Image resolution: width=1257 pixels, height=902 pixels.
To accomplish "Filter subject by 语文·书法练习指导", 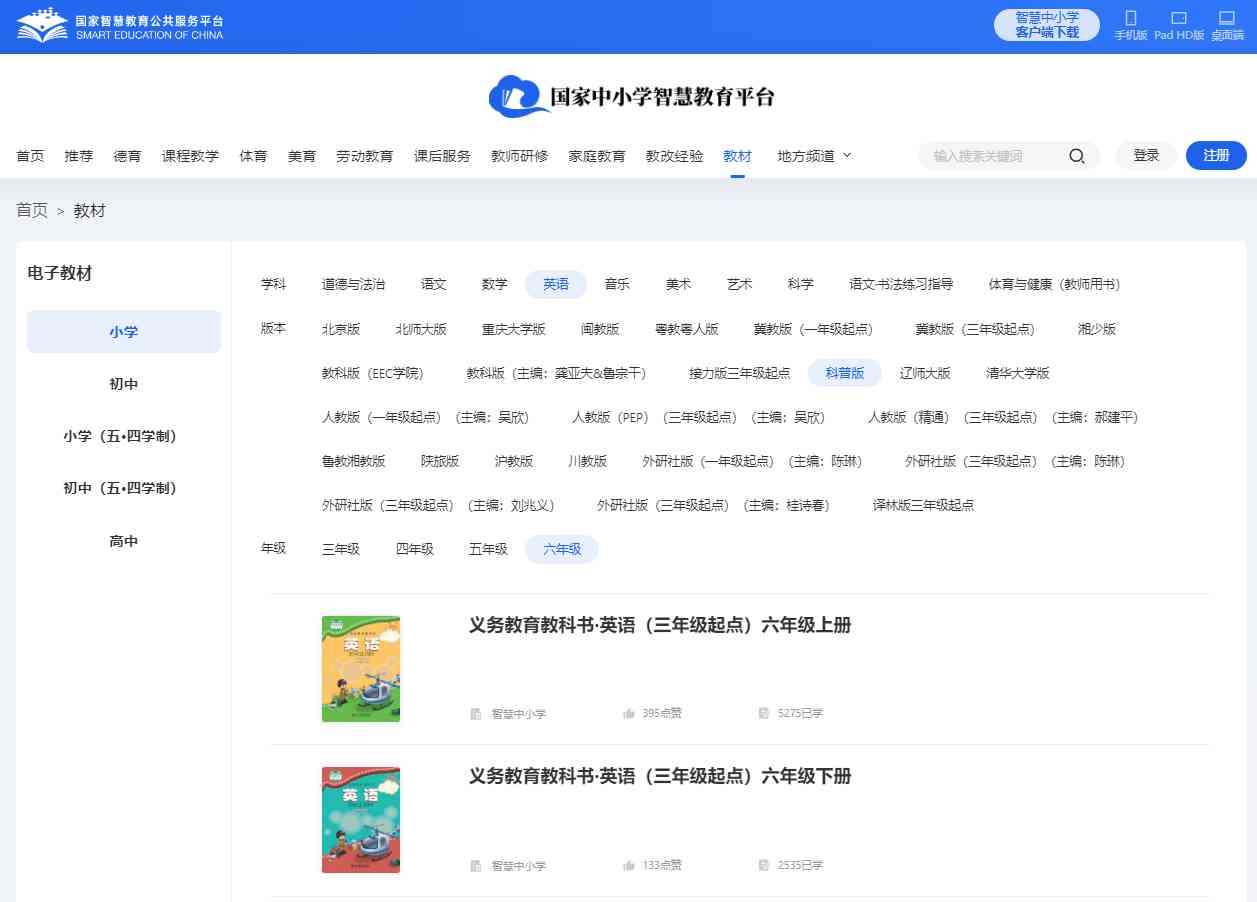I will tap(901, 284).
